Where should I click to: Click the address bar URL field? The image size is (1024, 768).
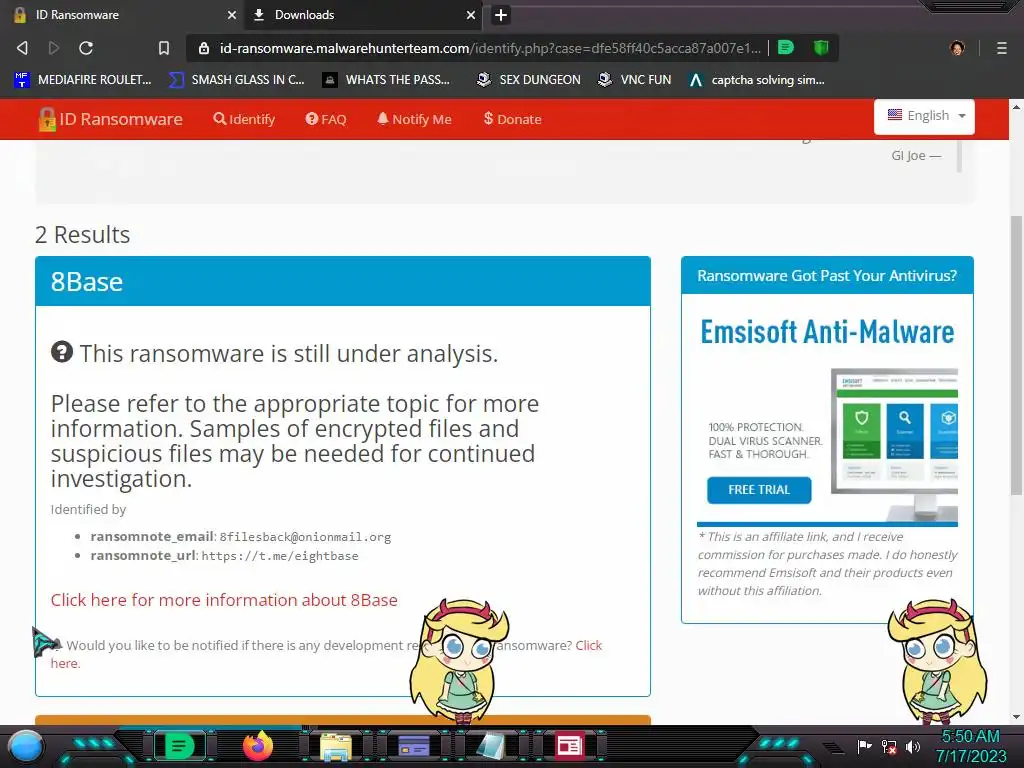[490, 48]
